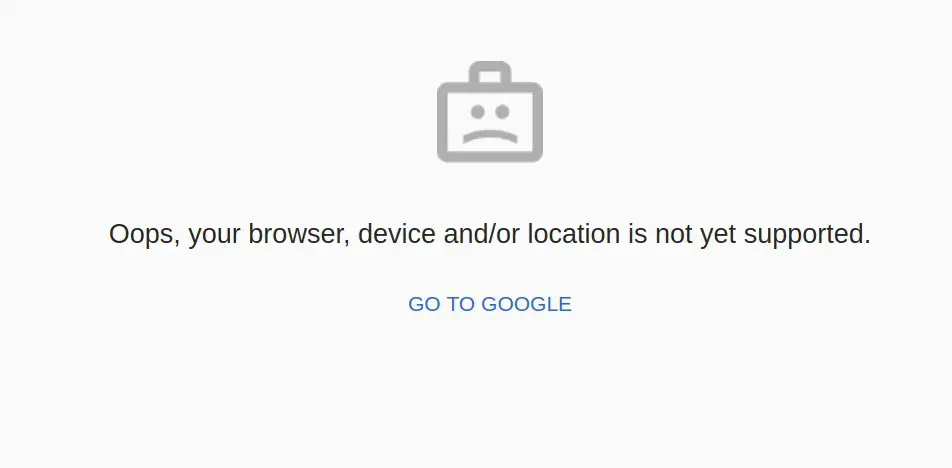This screenshot has height=468, width=952.
Task: Click the word 'your' in the error message
Action: pos(214,236)
